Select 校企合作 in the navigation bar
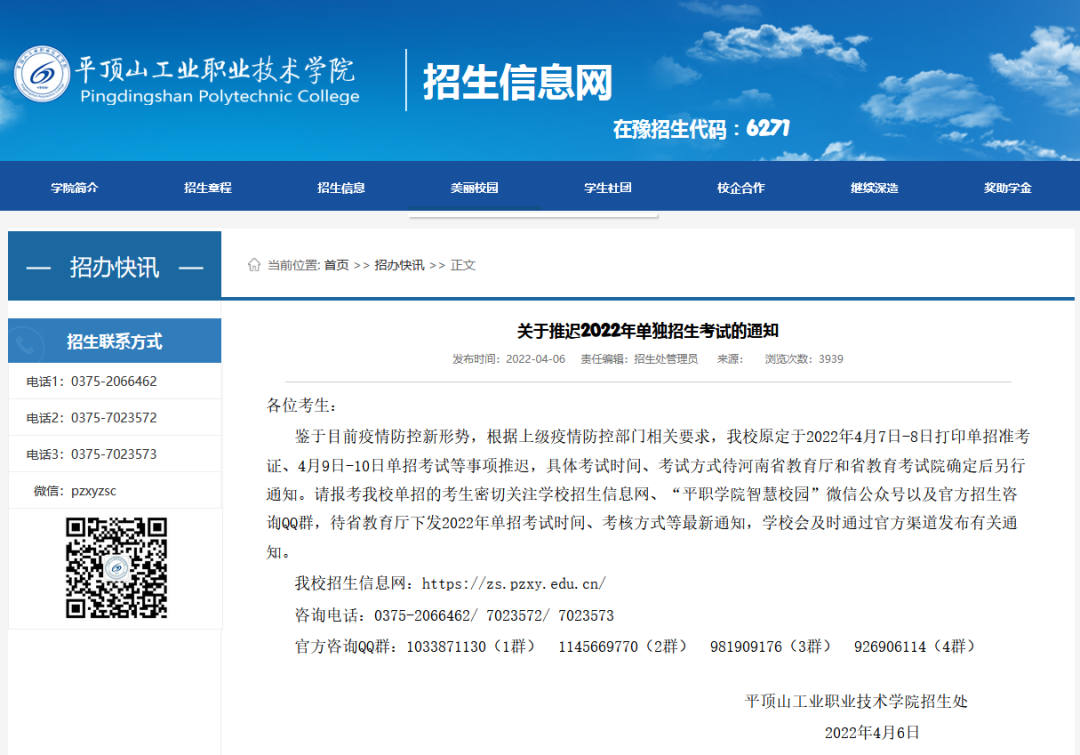Image resolution: width=1080 pixels, height=755 pixels. tap(741, 188)
